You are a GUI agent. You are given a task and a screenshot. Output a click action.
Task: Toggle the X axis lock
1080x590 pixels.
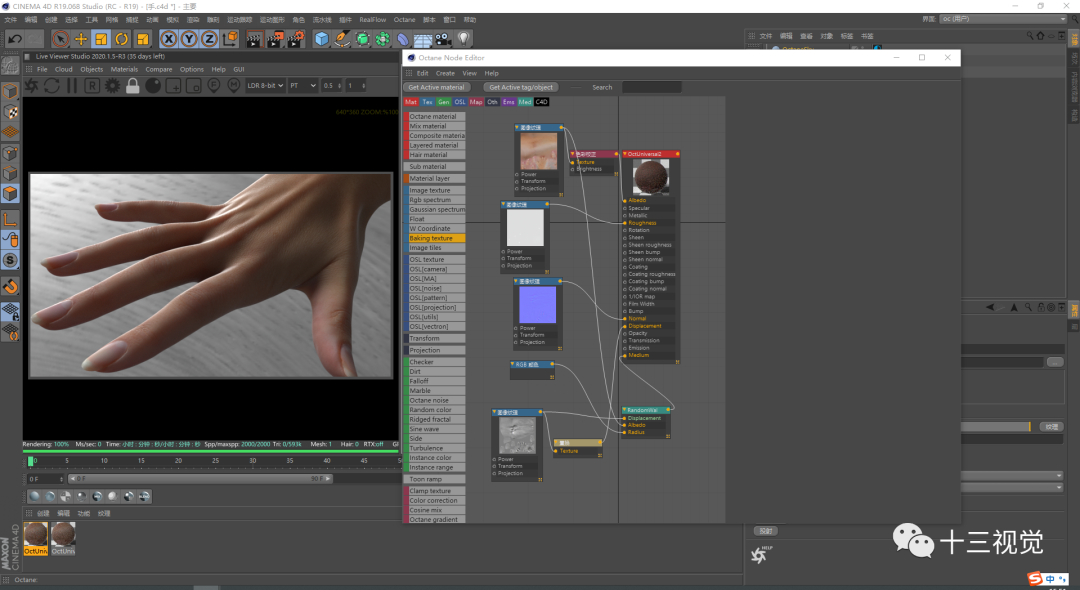(169, 39)
